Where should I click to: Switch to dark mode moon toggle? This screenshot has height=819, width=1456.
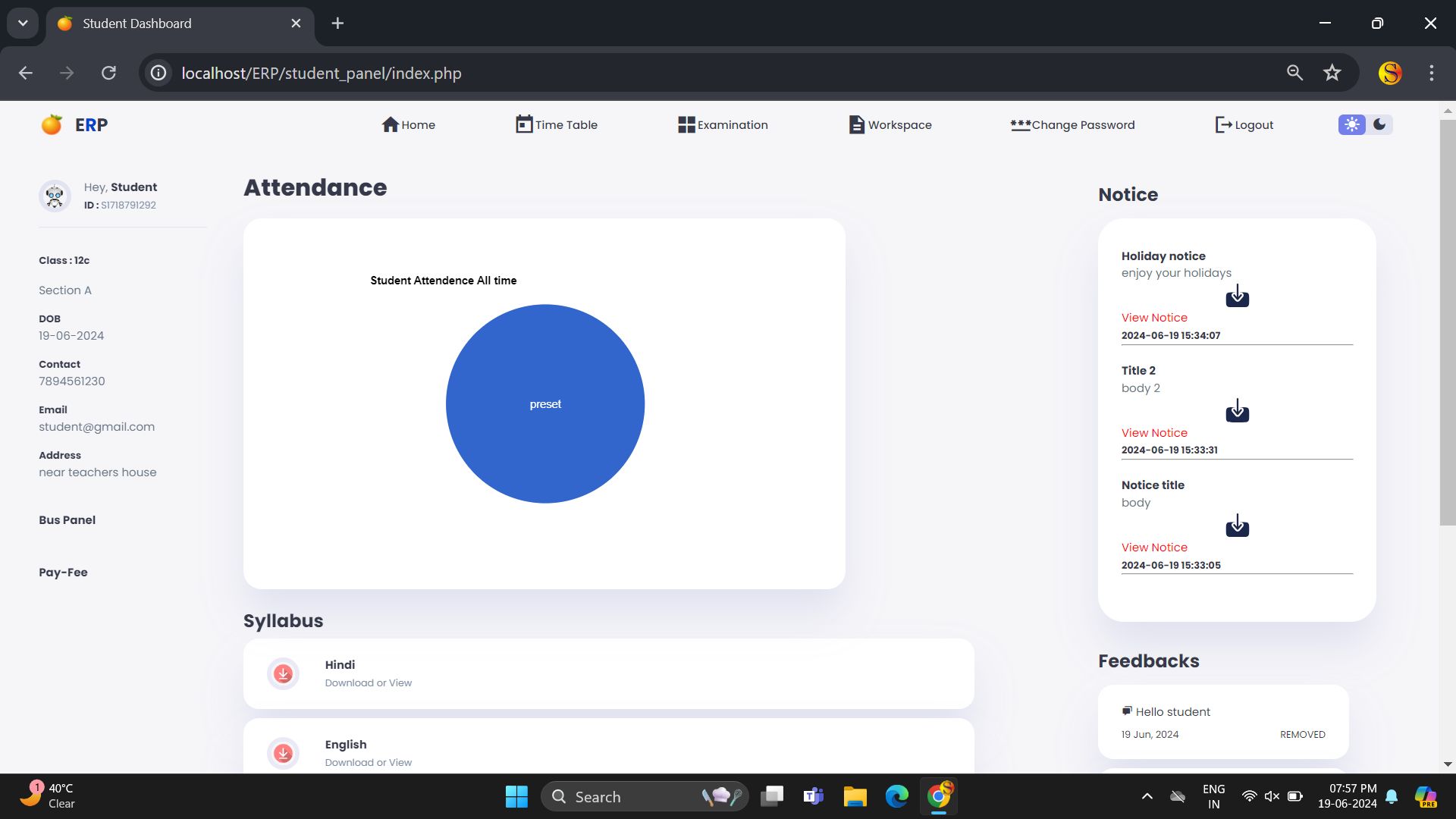click(1379, 124)
